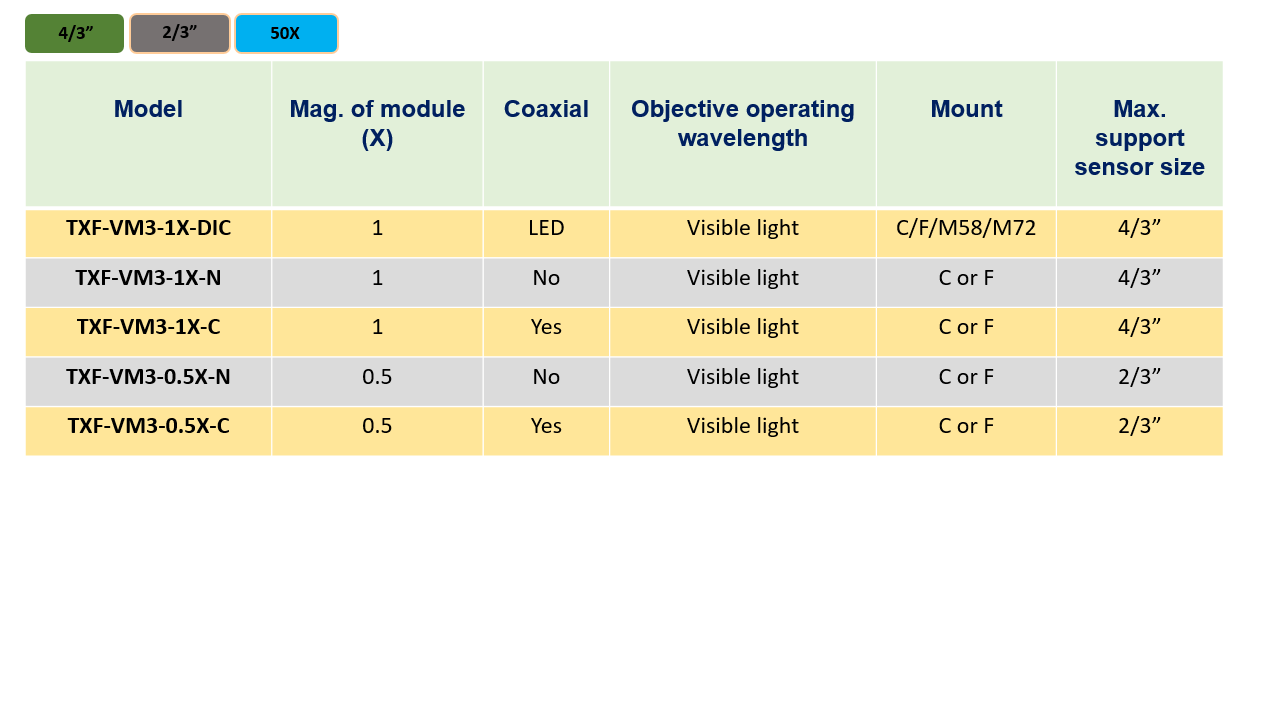Viewport: 1267px width, 712px height.
Task: Select the green 4/3” filter button
Action: (75, 33)
